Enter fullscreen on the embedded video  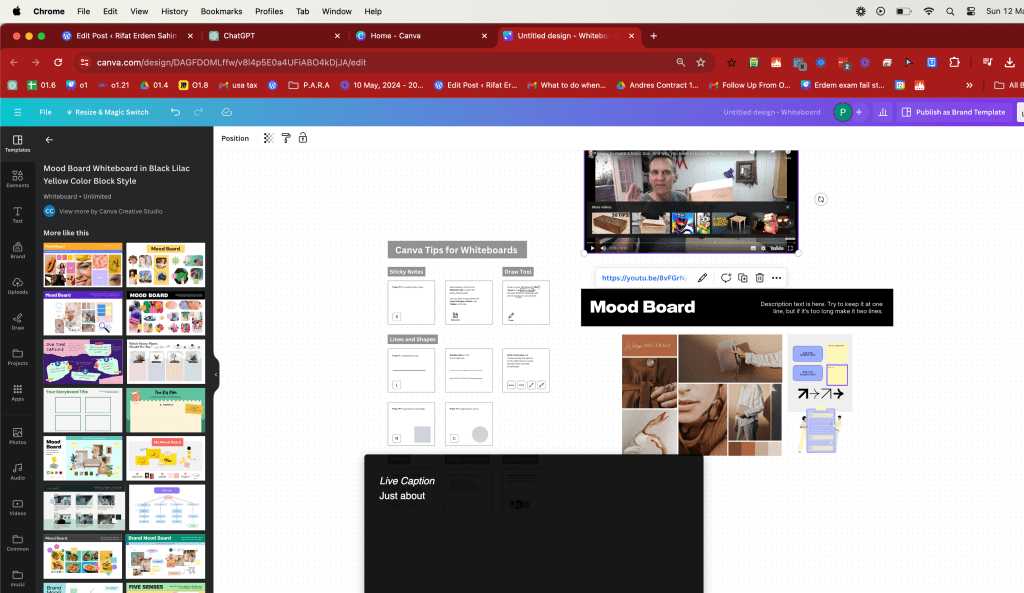tap(790, 248)
